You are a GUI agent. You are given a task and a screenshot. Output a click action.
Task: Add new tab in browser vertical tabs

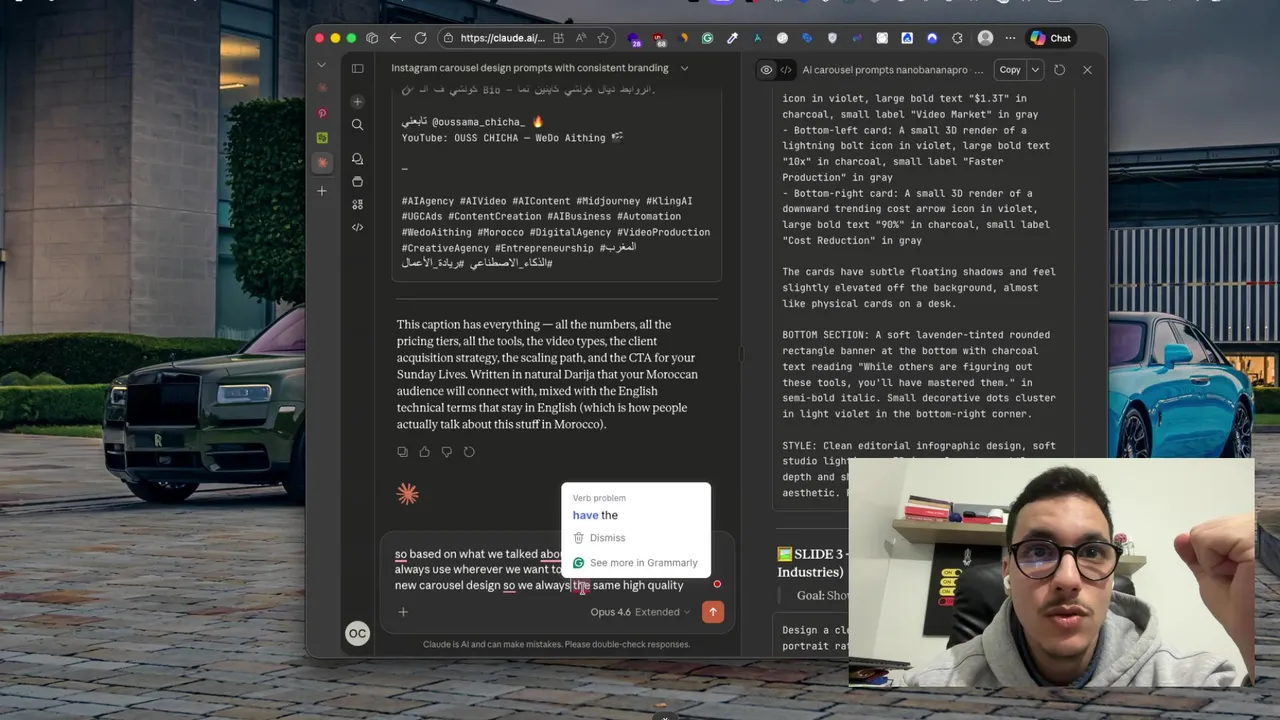pos(322,190)
